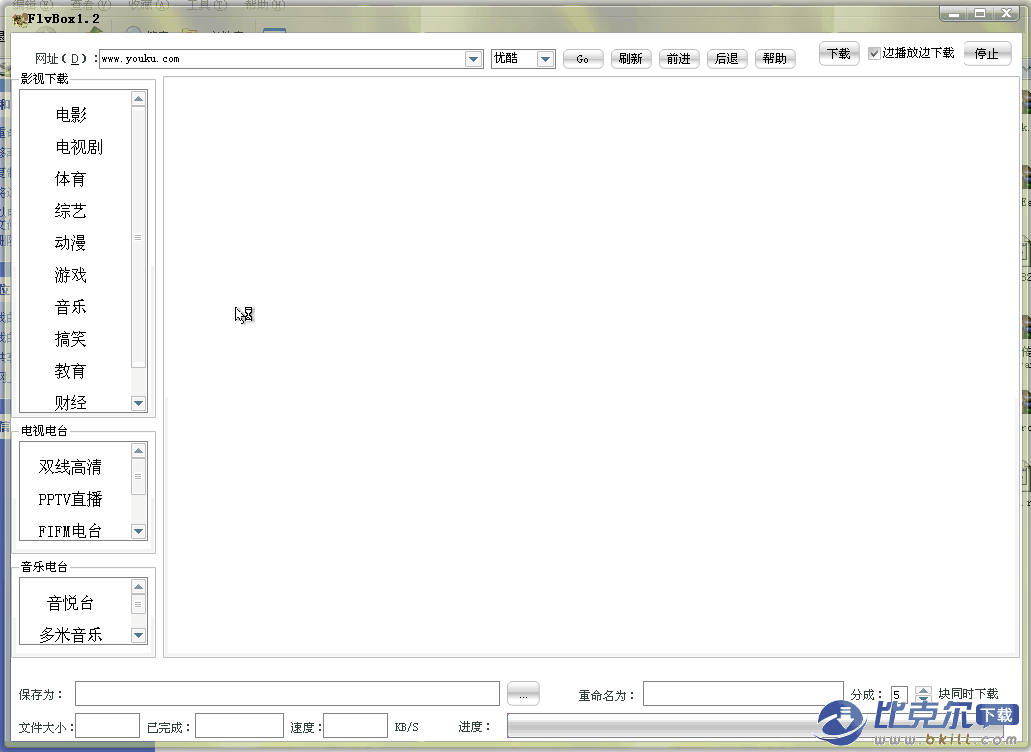Viewport: 1031px width, 752px height.
Task: Click up arrow of 电视电台 list scrollbar
Action: click(138, 450)
